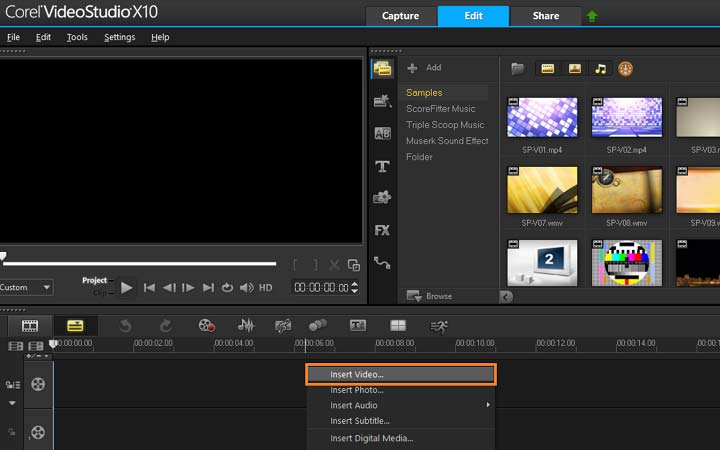
Task: Open the Path library icon in sidebar
Action: [382, 262]
